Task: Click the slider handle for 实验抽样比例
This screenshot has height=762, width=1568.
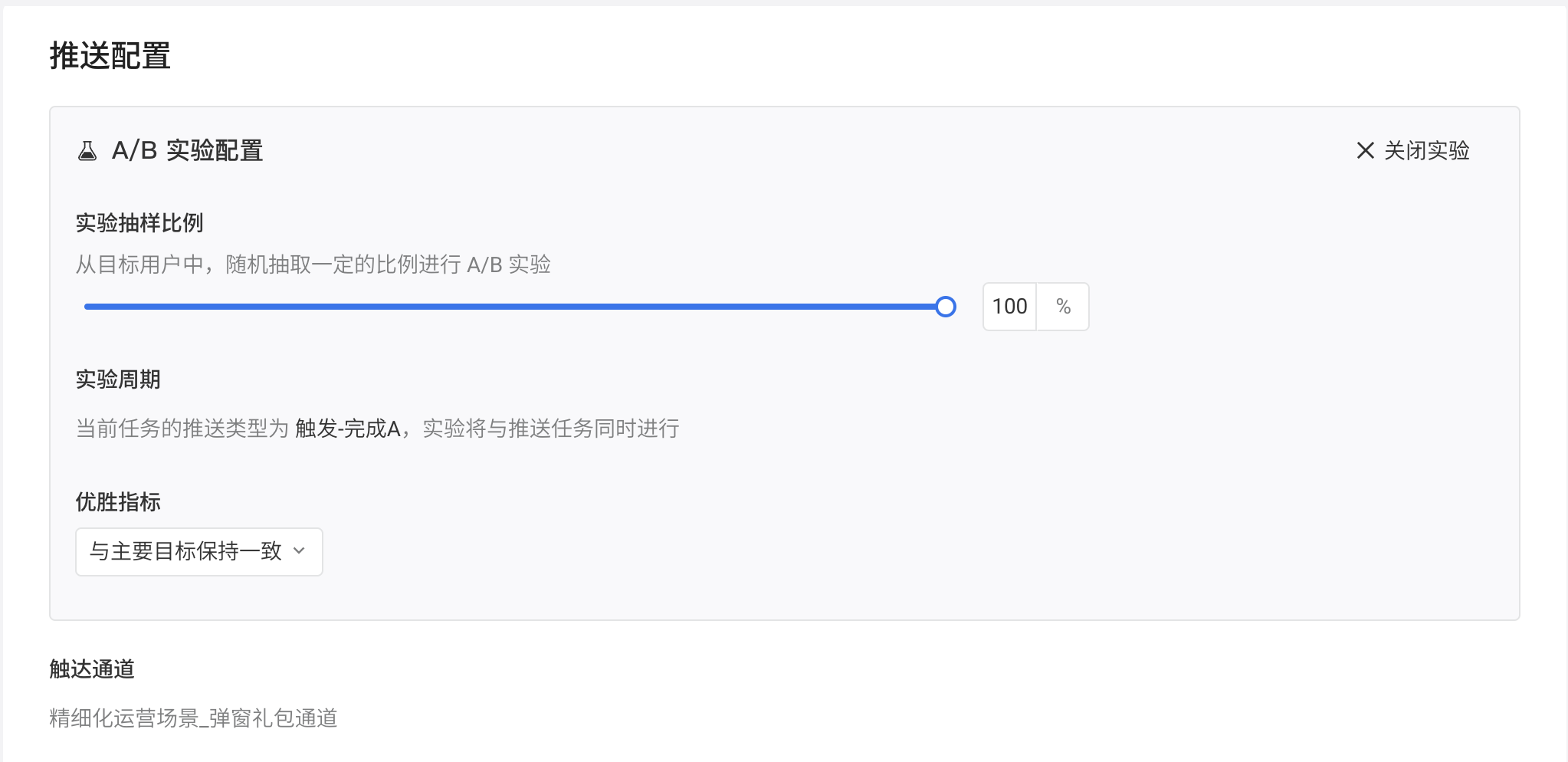Action: (946, 307)
